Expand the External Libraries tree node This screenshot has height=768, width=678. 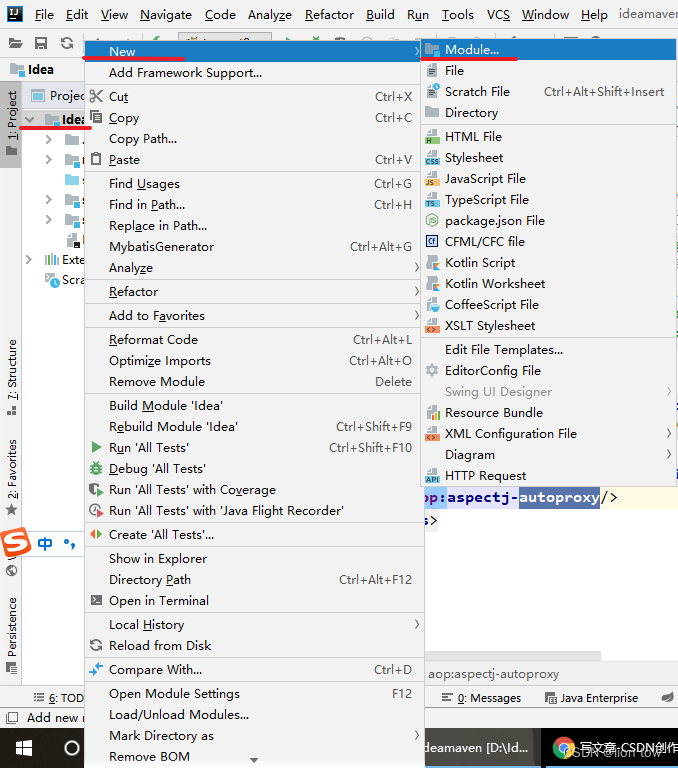29,259
